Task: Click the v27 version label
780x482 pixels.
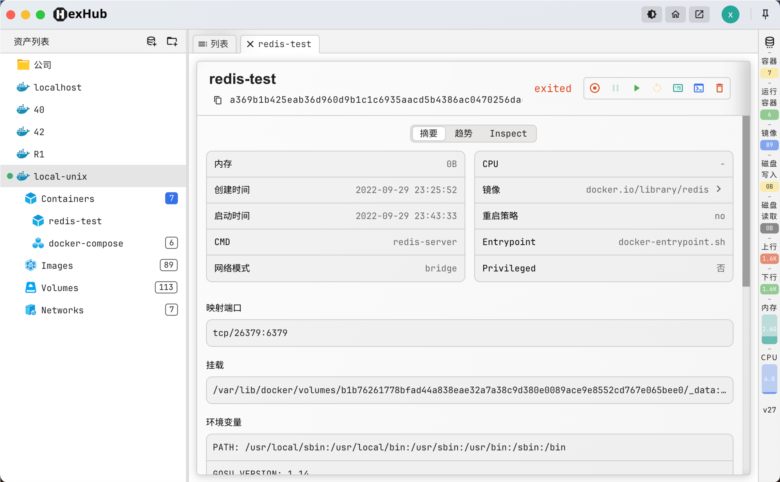Action: point(769,410)
